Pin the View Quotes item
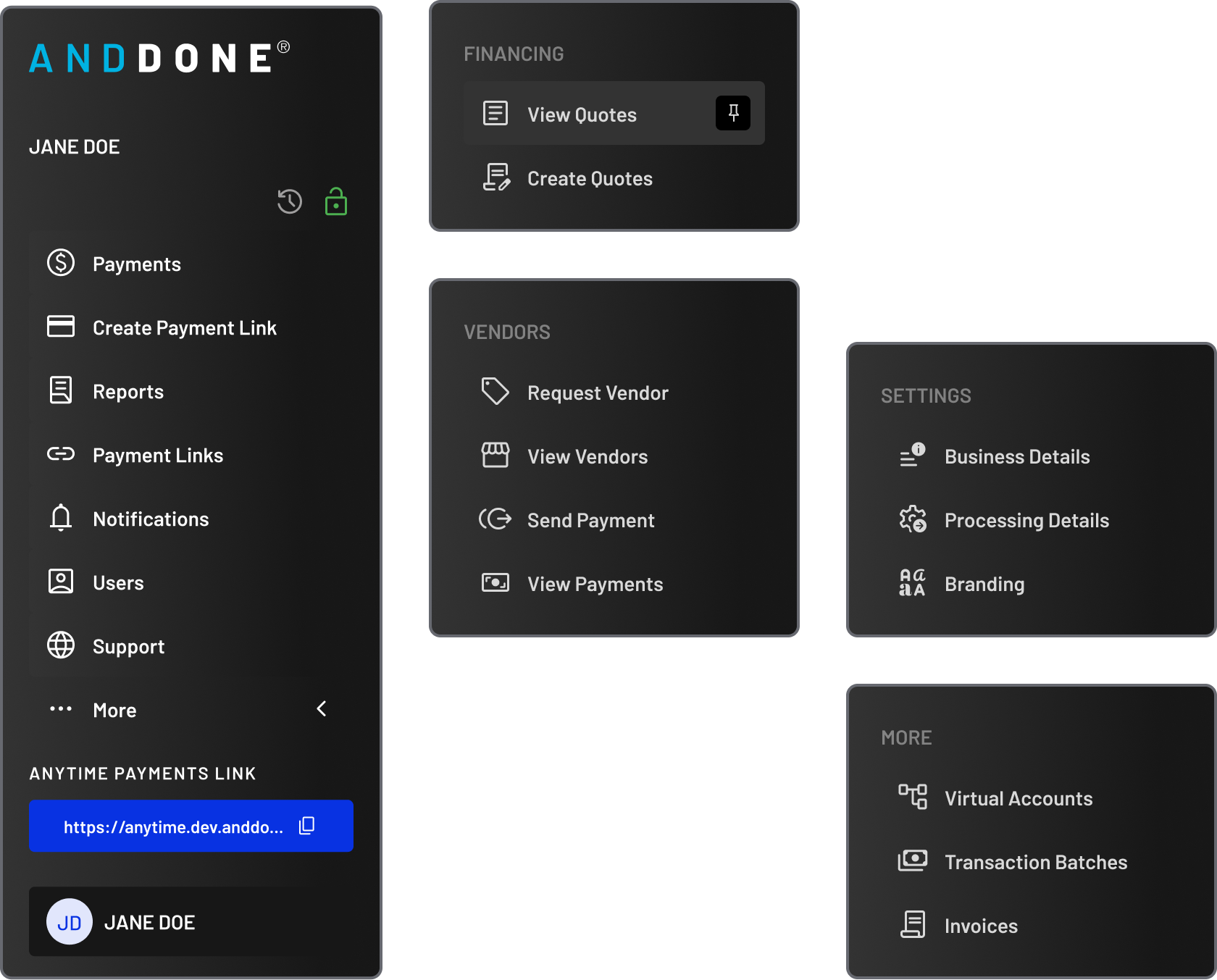 pyautogui.click(x=733, y=113)
